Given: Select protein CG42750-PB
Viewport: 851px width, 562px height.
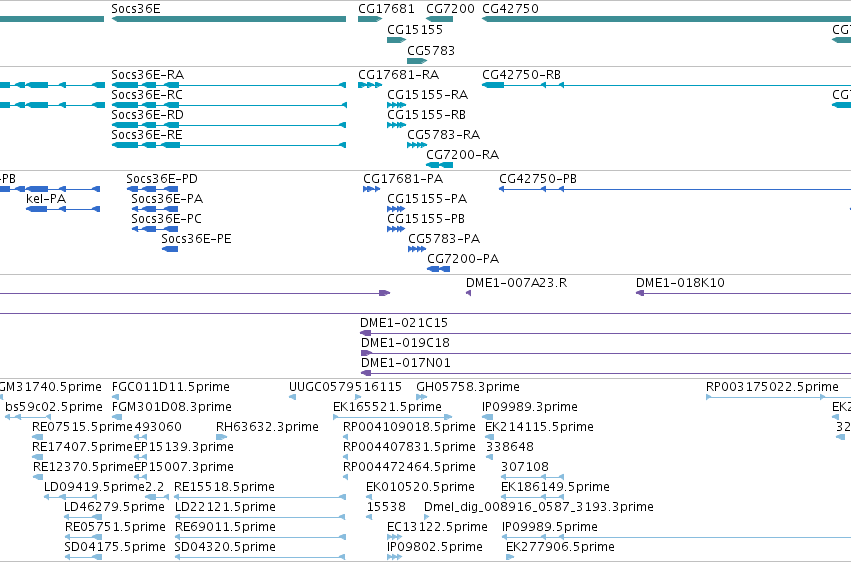Looking at the screenshot, I should (x=675, y=189).
